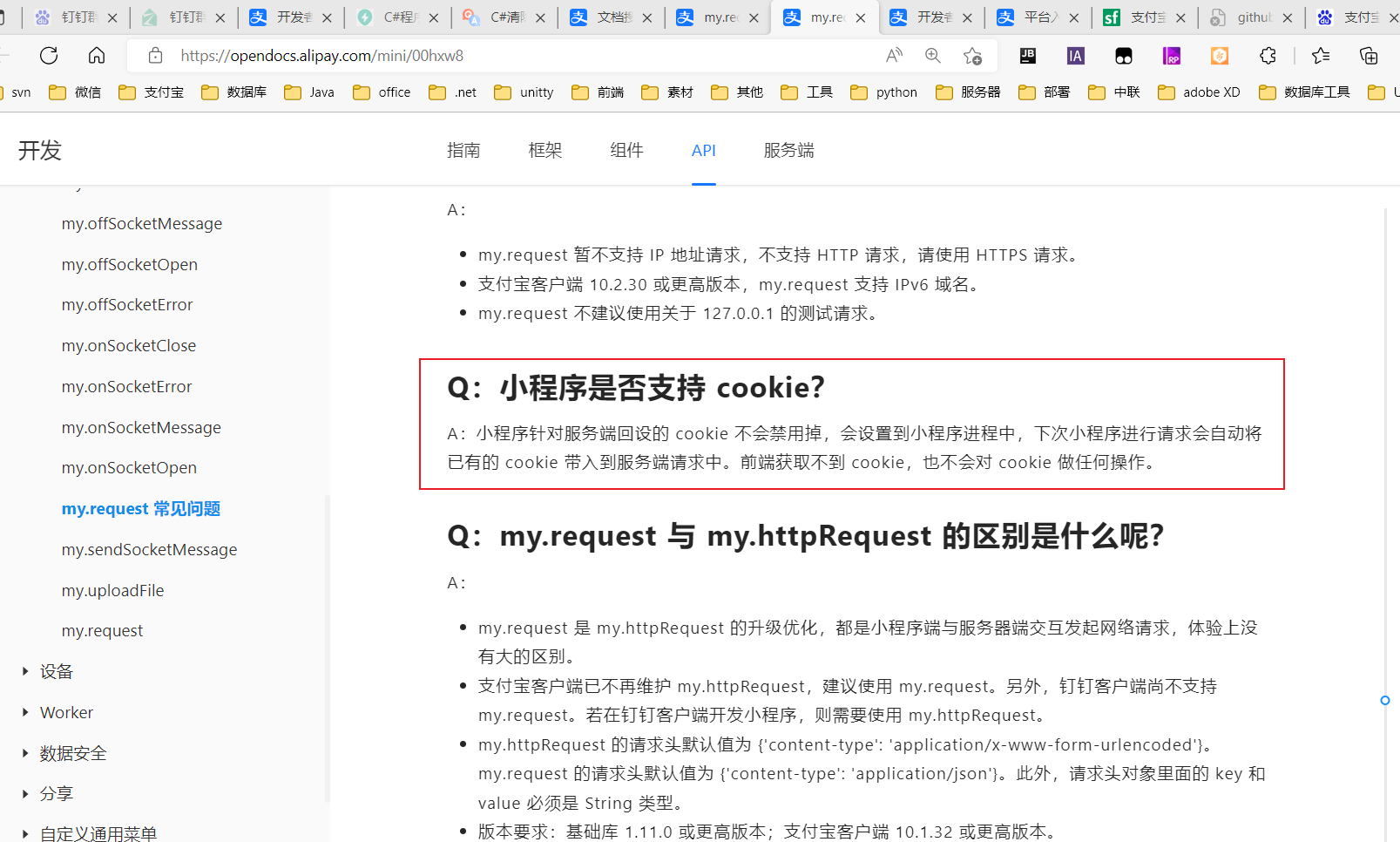Open the 服务器 bookmarks folder
This screenshot has height=842, width=1400.
[x=968, y=92]
